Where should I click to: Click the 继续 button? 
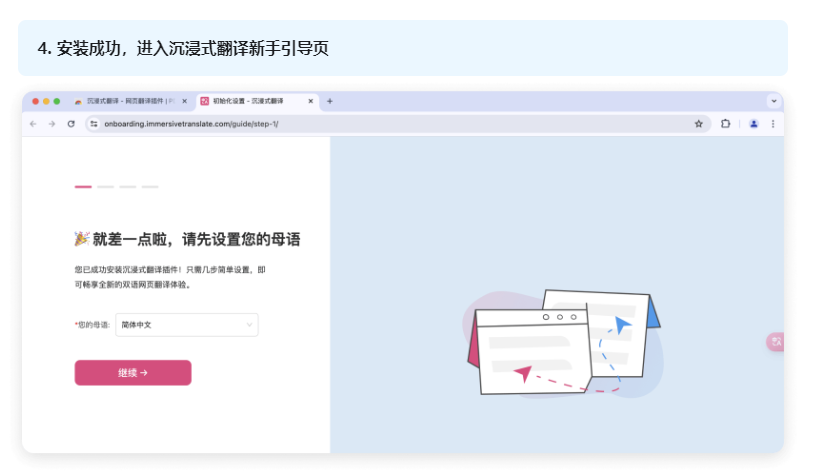tap(133, 373)
